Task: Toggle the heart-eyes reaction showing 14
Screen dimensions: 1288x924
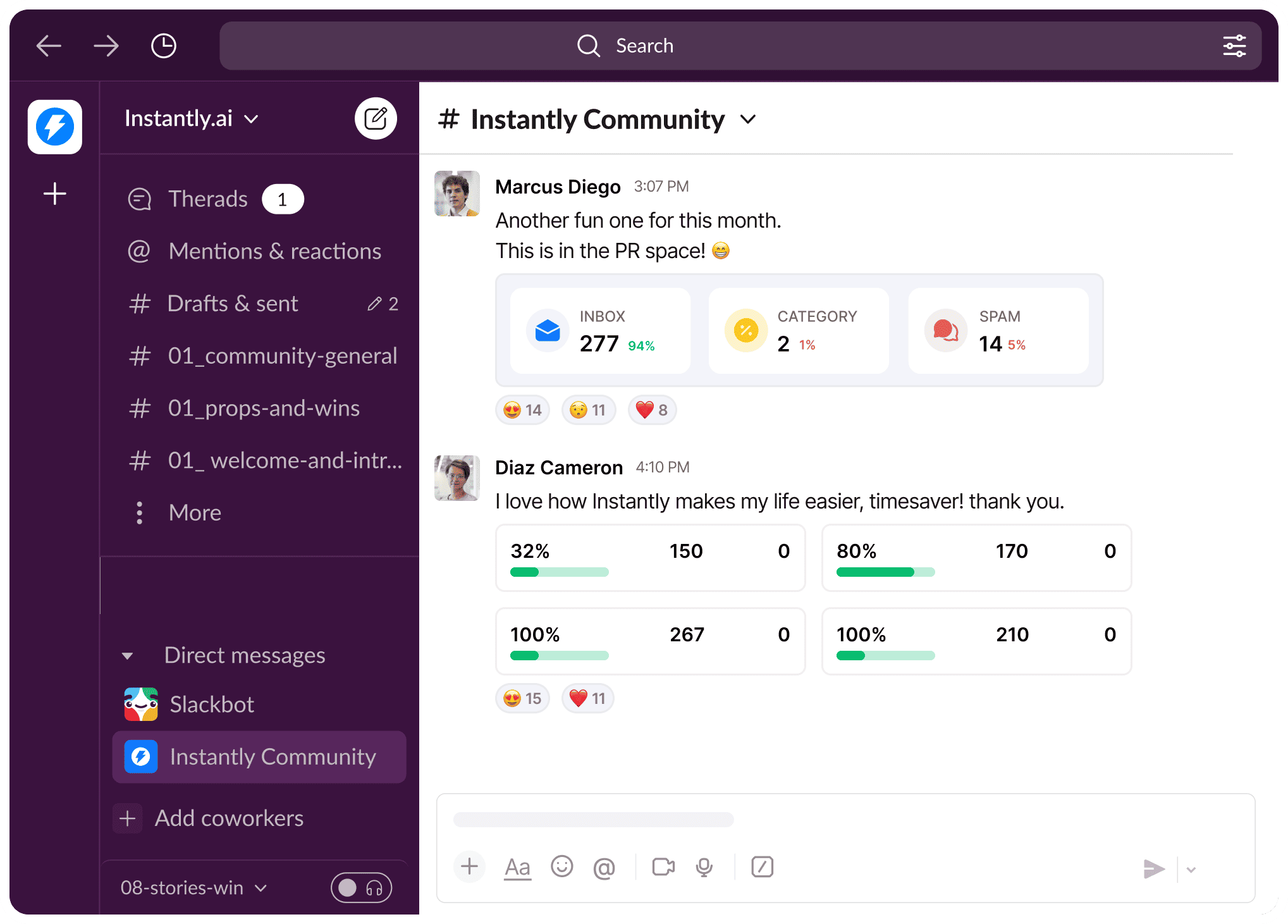Action: pos(522,410)
